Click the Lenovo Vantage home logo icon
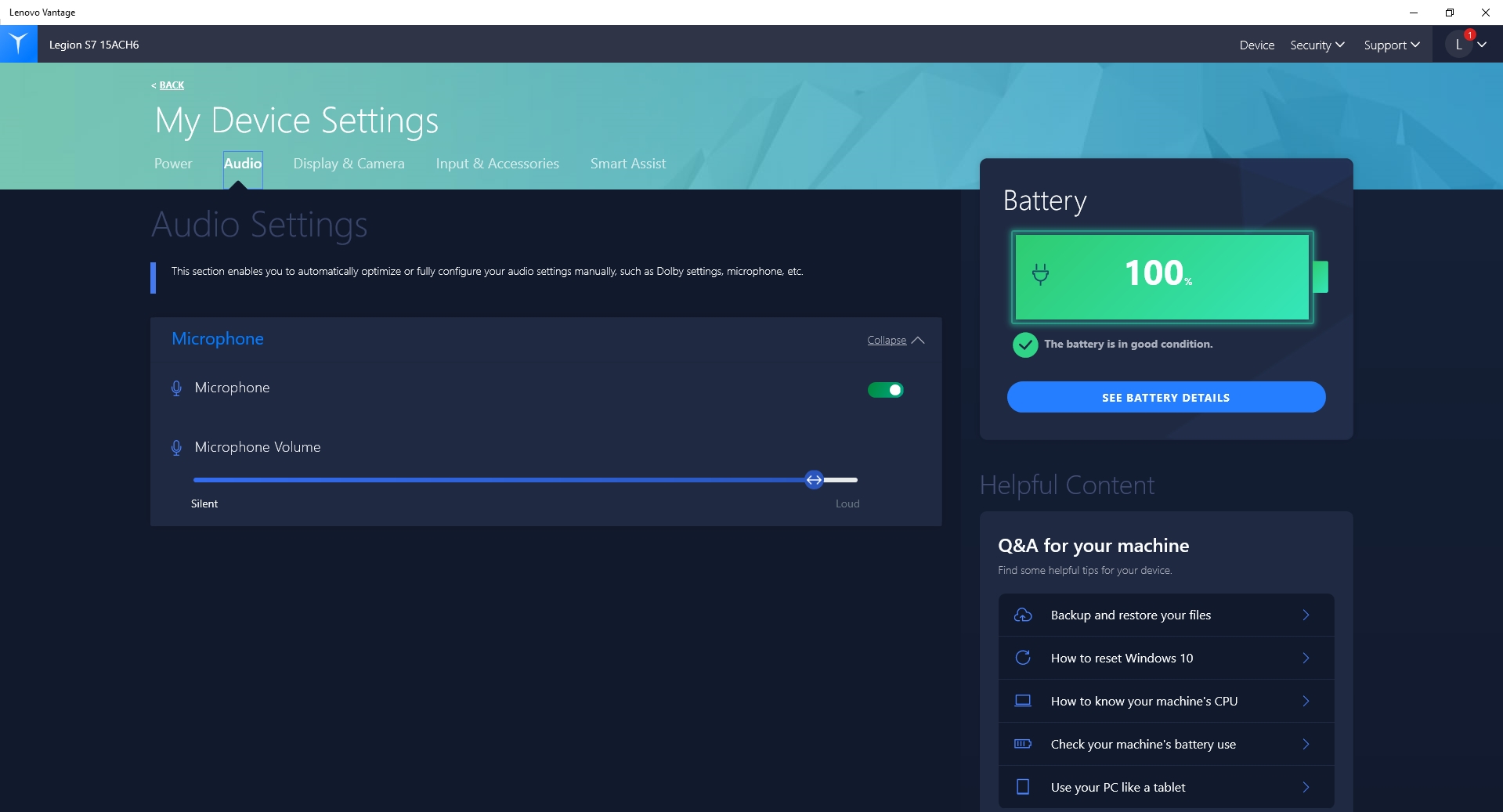This screenshot has height=812, width=1503. (18, 44)
